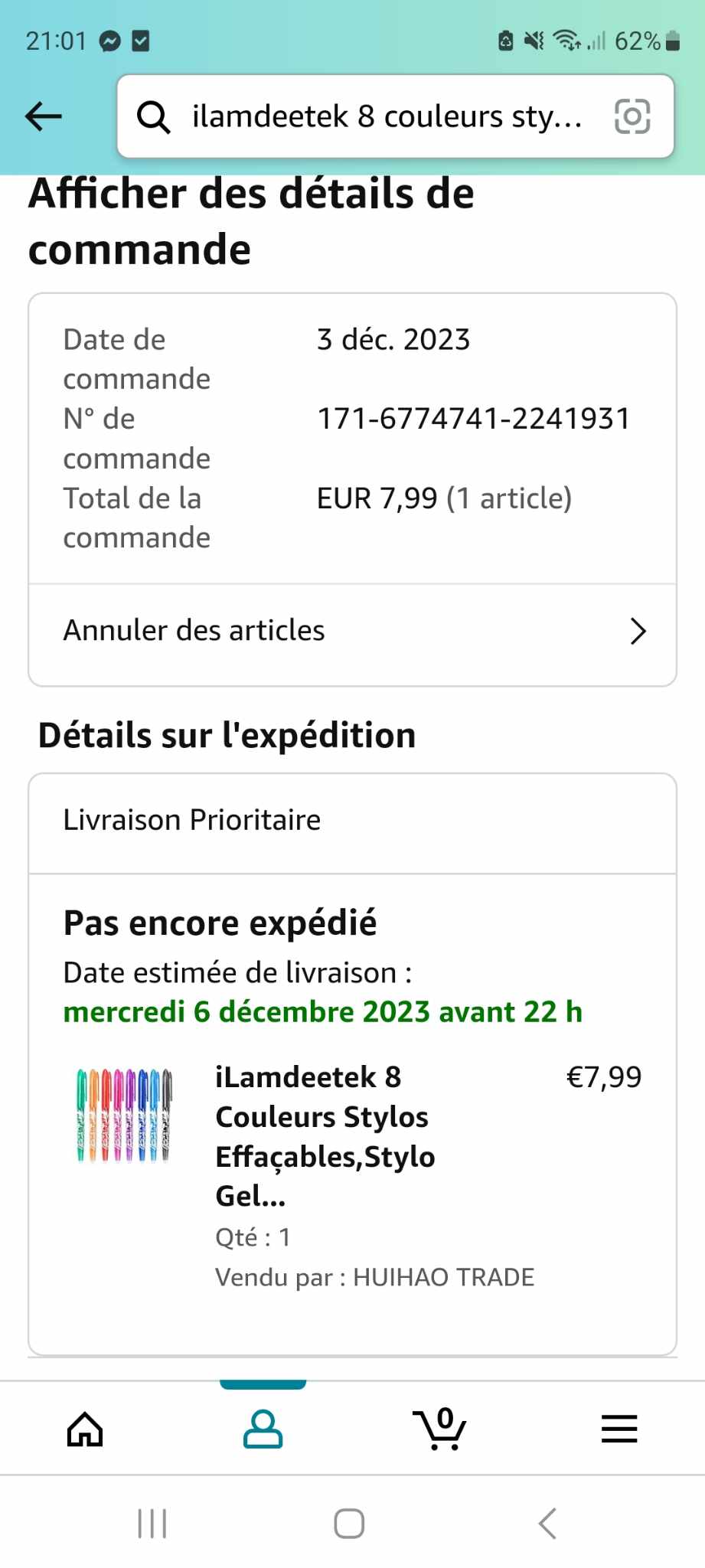The width and height of the screenshot is (705, 1568).
Task: Tap the Livraison Prioritaire row
Action: [352, 821]
